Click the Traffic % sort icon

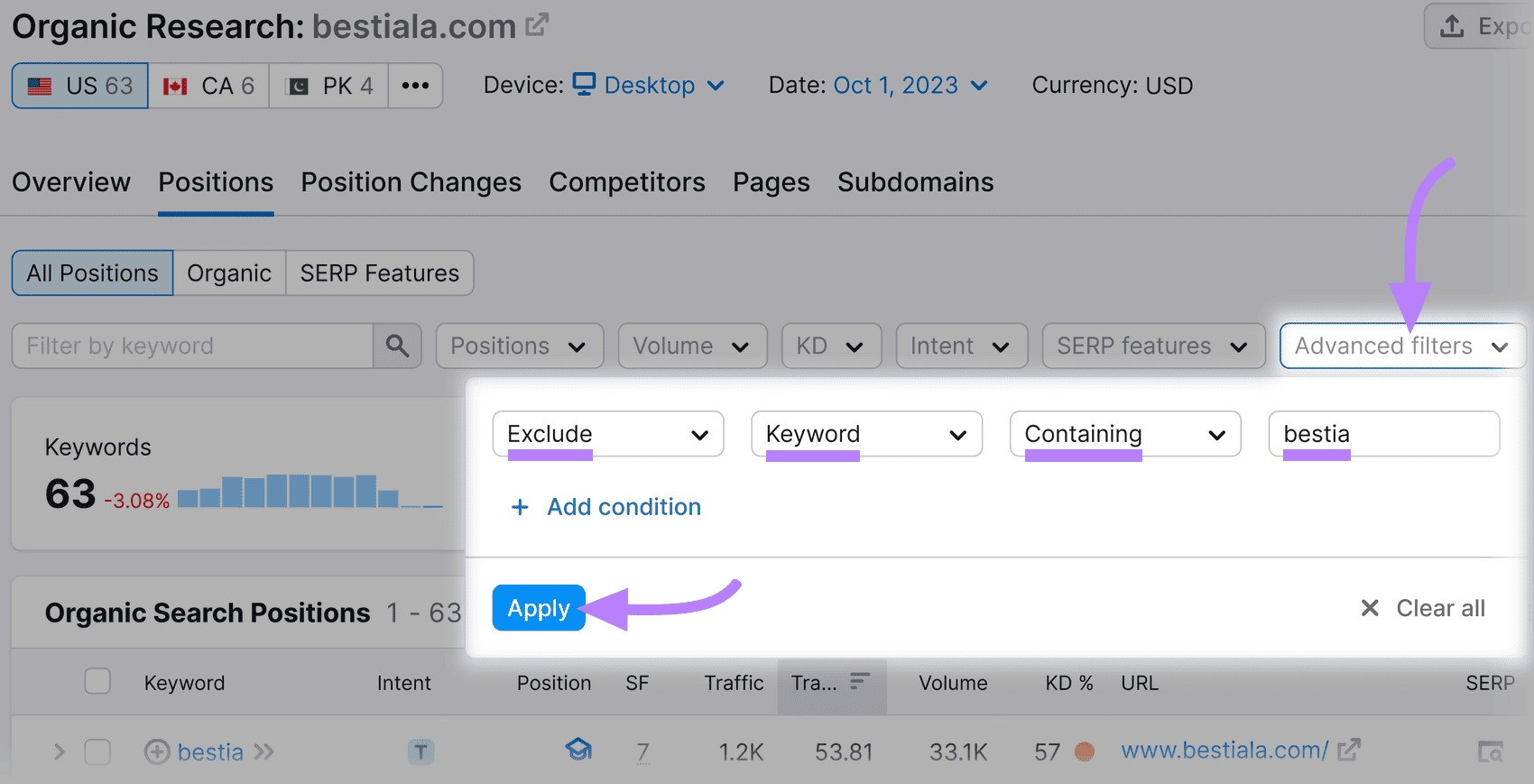click(860, 681)
